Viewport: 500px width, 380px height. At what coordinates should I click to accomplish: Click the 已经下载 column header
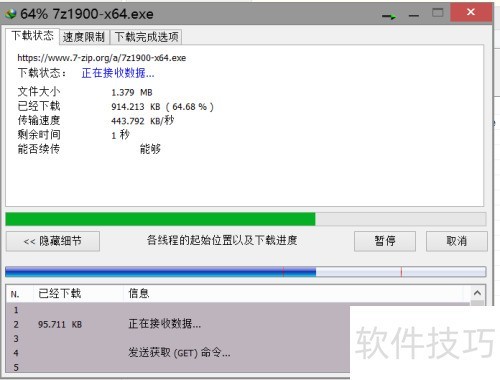(78, 294)
